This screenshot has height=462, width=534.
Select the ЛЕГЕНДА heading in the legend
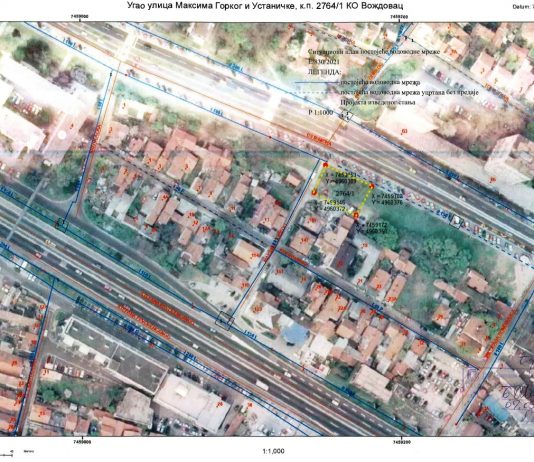[324, 72]
